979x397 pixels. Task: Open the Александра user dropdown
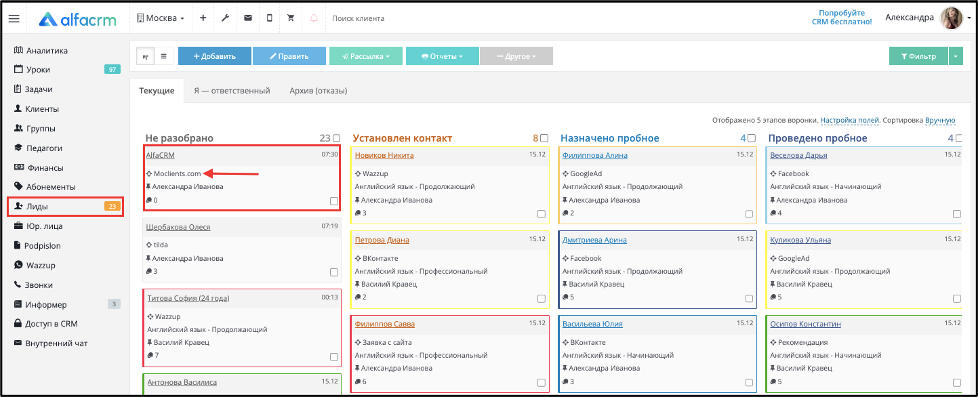coord(911,17)
